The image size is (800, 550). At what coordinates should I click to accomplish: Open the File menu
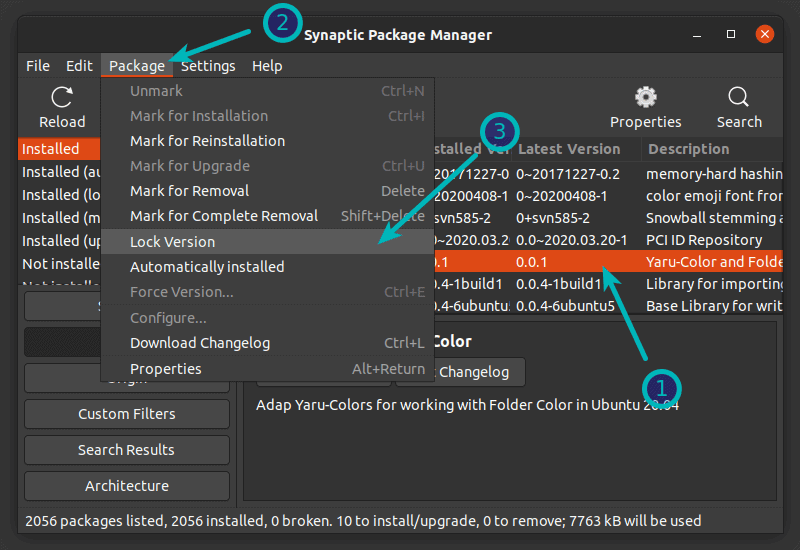38,66
